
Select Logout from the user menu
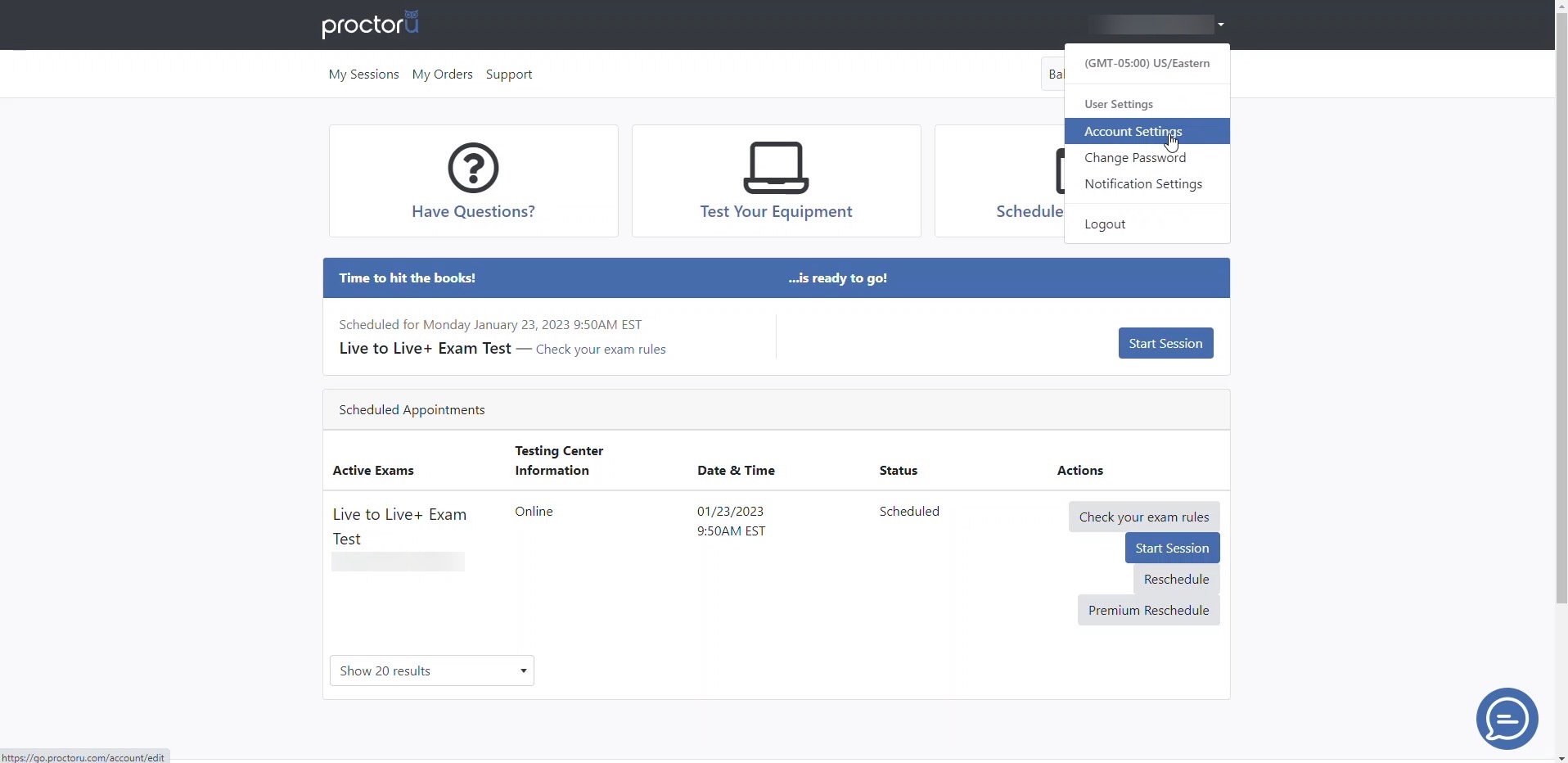[x=1103, y=223]
